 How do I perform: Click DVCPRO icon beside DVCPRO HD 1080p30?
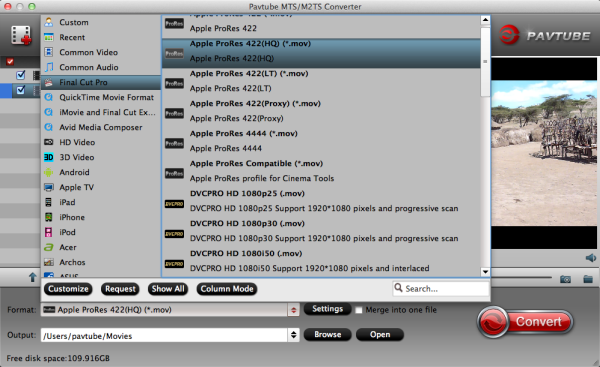point(174,234)
